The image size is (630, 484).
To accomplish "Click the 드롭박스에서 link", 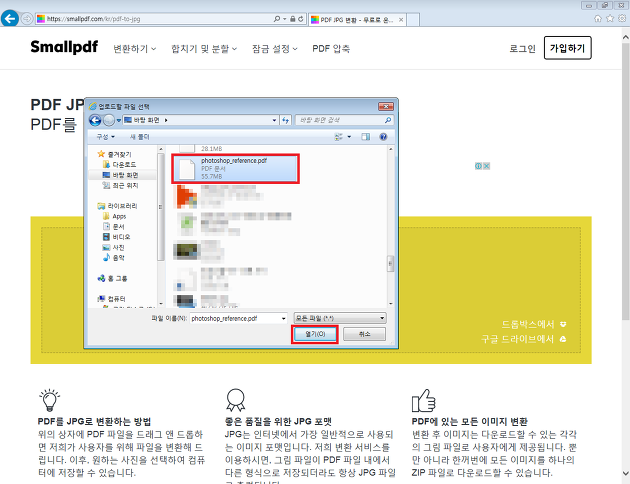I will point(534,324).
